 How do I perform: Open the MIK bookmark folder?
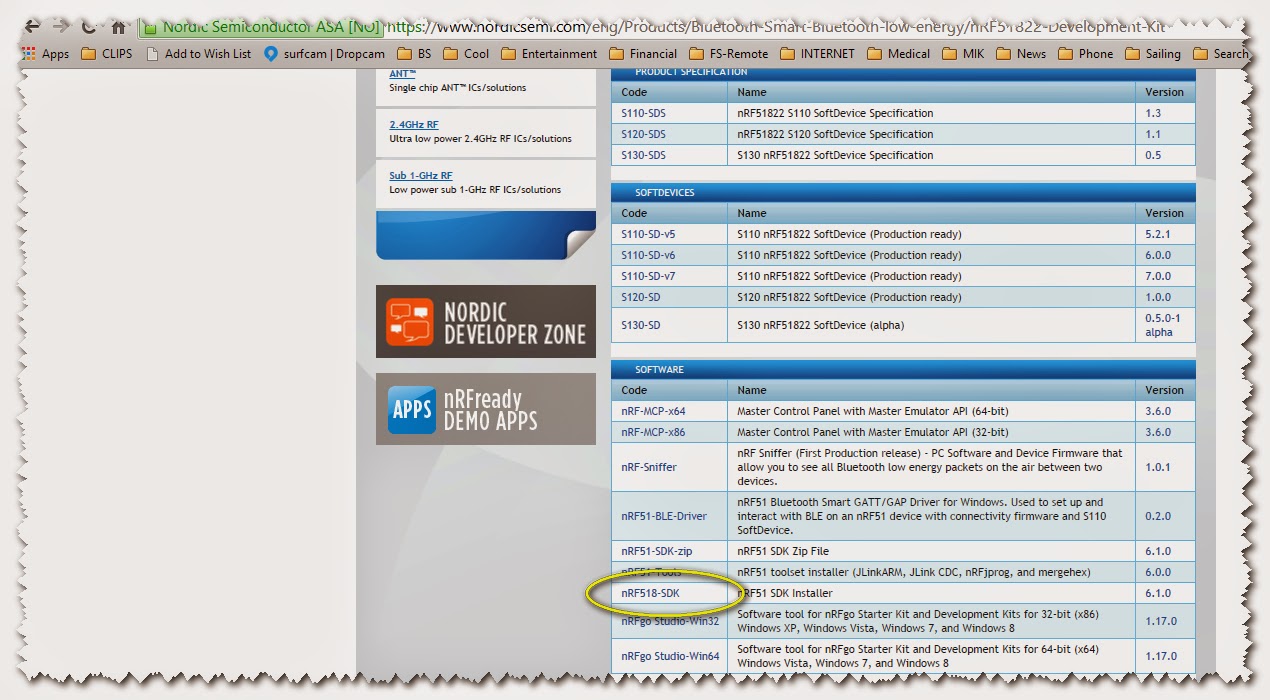point(962,54)
